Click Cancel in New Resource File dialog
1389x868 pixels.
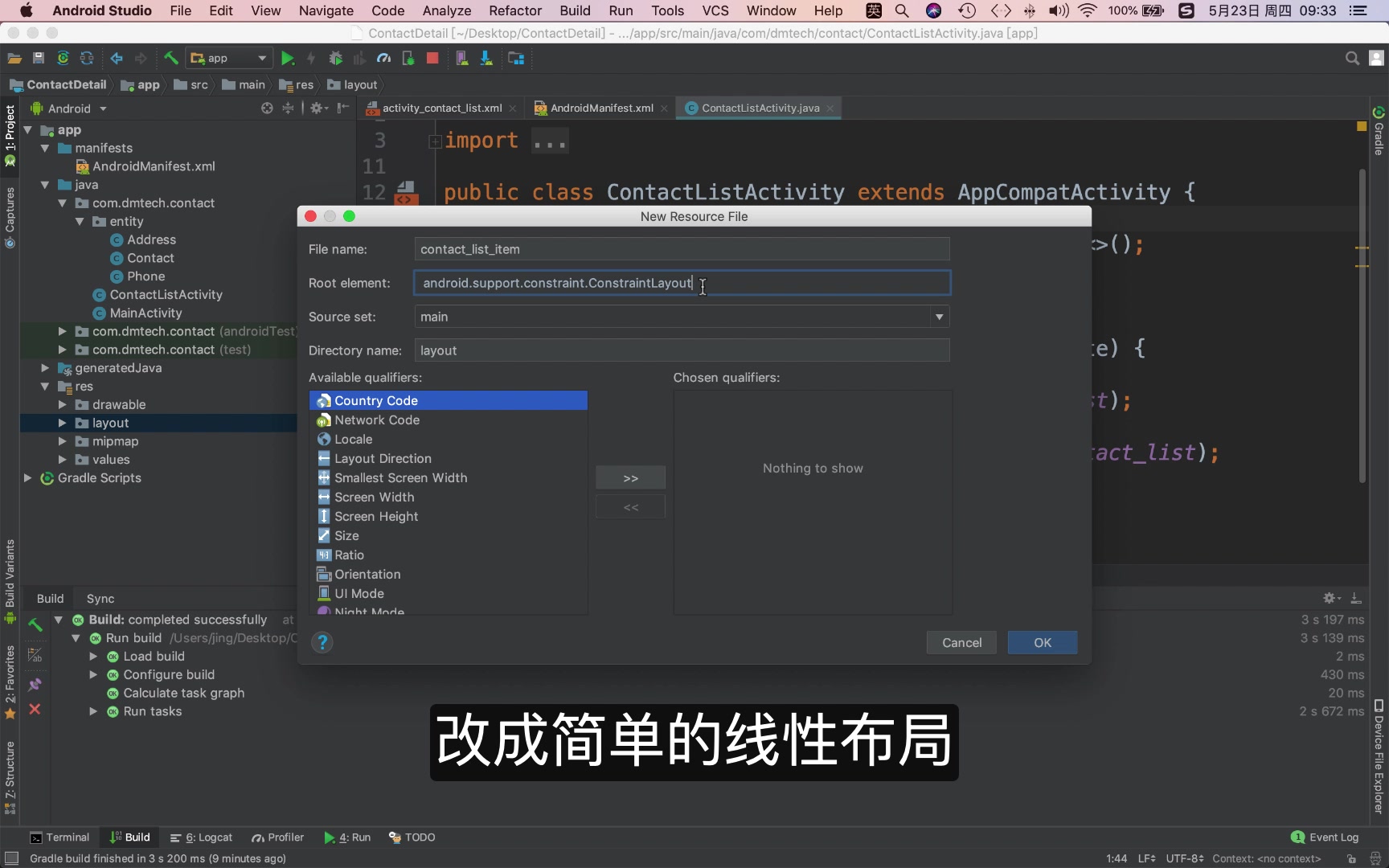point(961,642)
